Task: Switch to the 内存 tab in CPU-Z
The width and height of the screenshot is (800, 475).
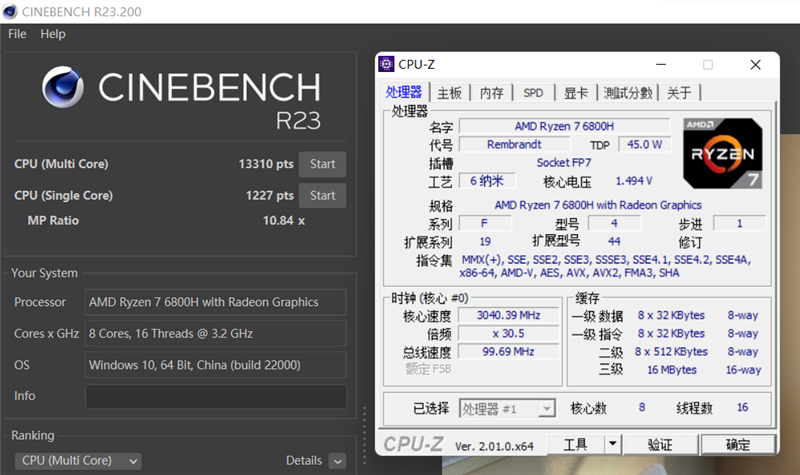Action: pyautogui.click(x=492, y=93)
